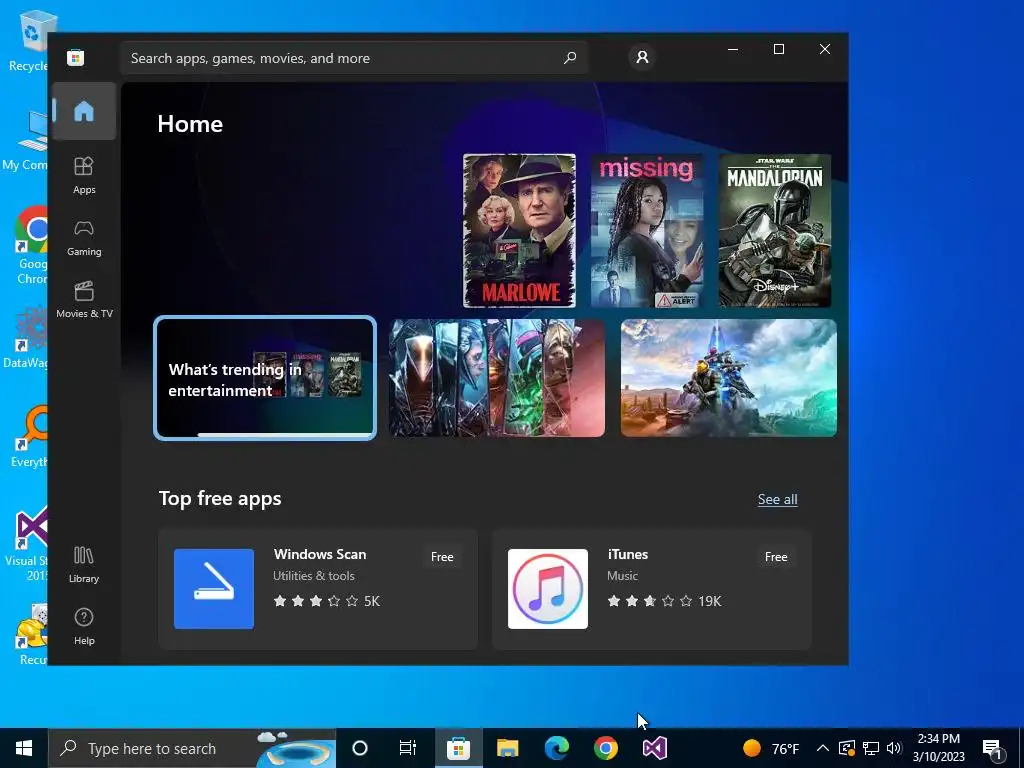The height and width of the screenshot is (768, 1024).
Task: Open the Windows Start menu
Action: pos(24,748)
